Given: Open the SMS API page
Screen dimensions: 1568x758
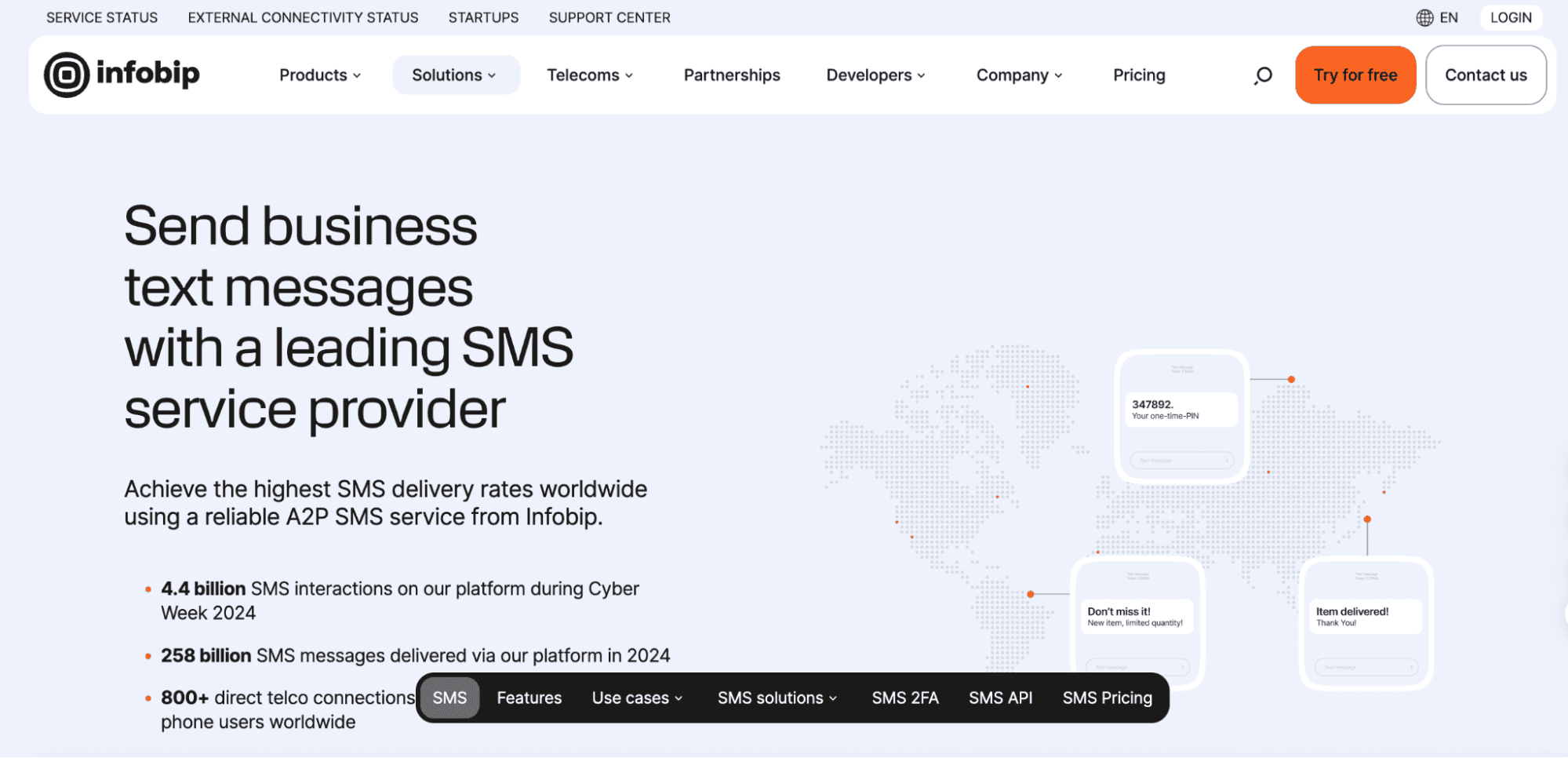Looking at the screenshot, I should [1000, 698].
